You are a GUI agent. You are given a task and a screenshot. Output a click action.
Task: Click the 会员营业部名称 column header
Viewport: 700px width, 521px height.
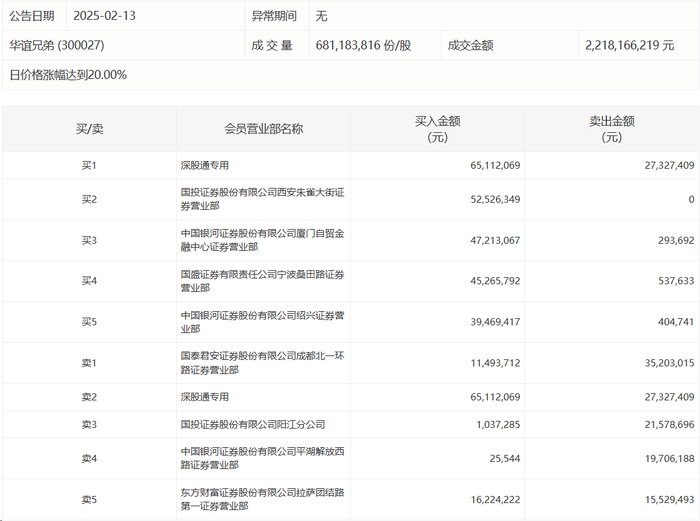click(x=263, y=129)
